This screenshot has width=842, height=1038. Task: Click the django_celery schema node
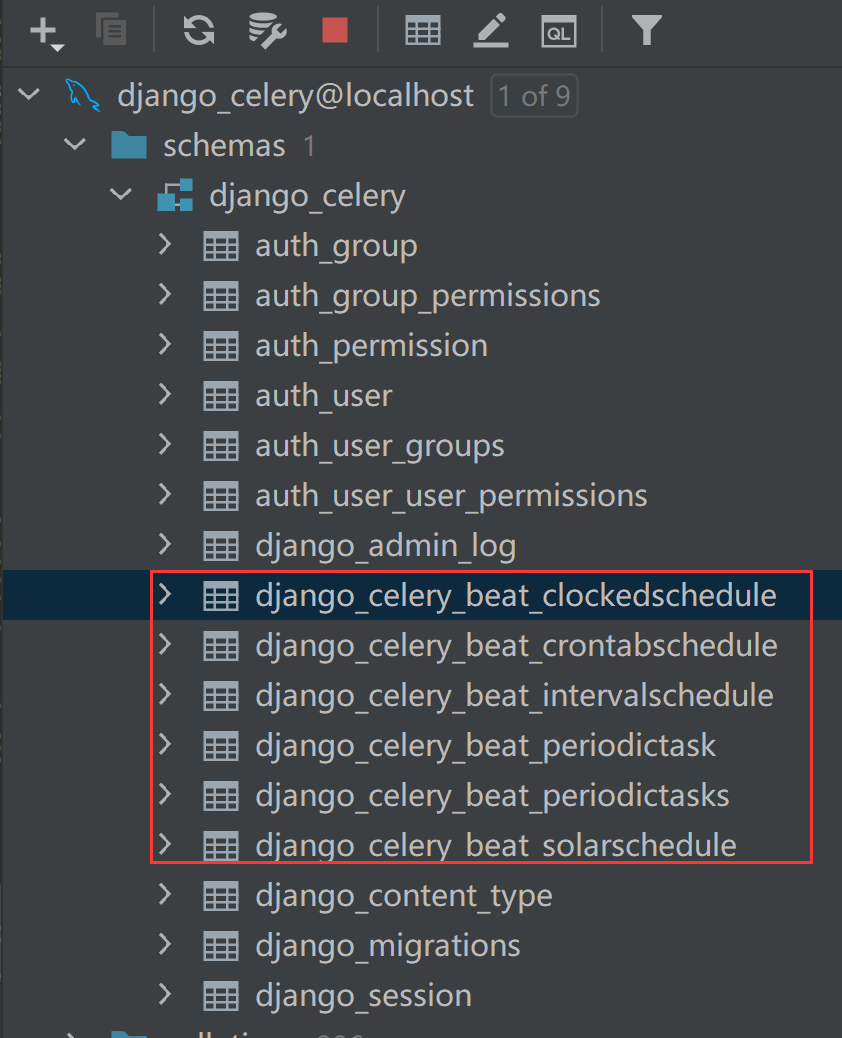click(307, 196)
